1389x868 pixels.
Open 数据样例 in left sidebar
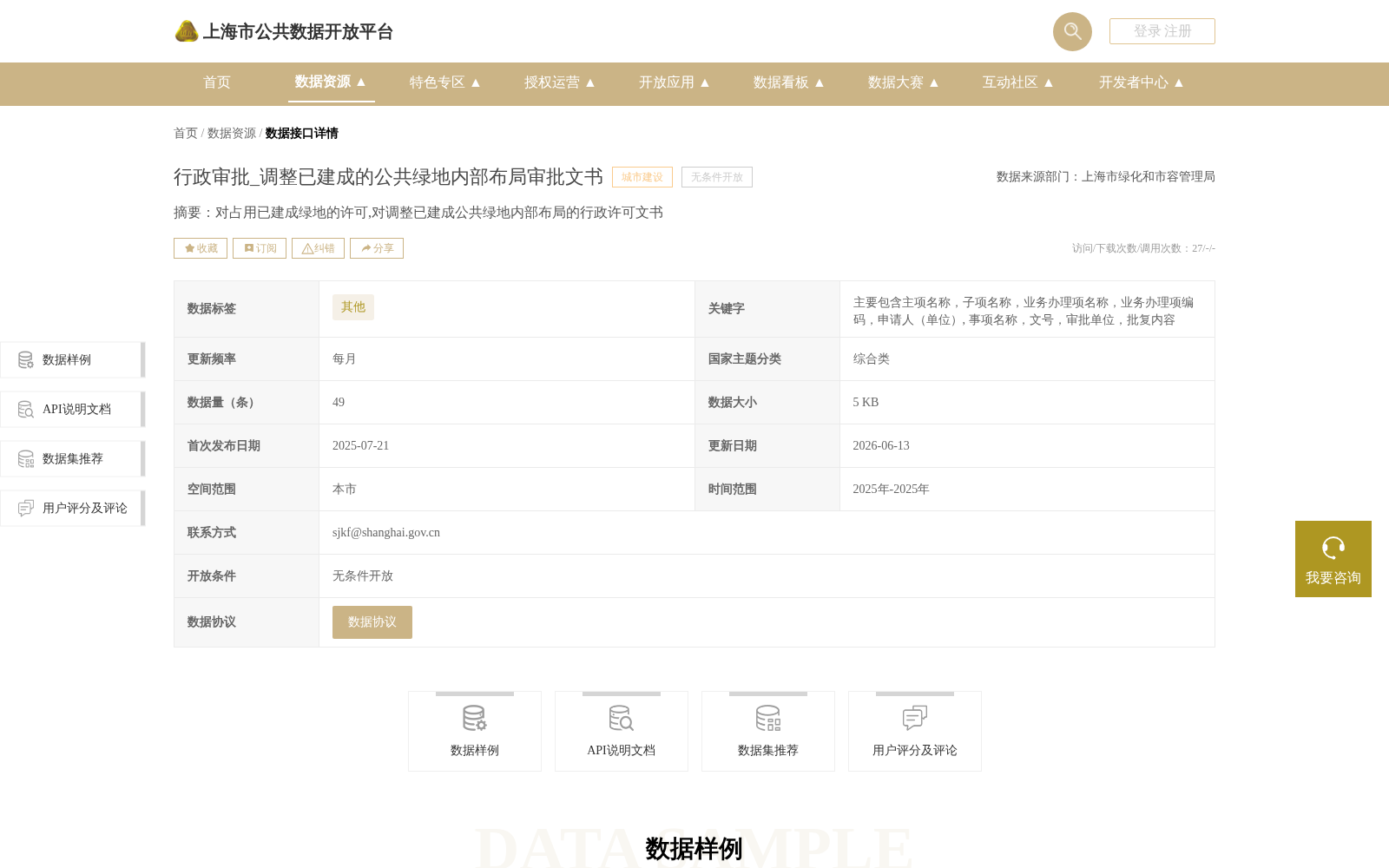(72, 359)
